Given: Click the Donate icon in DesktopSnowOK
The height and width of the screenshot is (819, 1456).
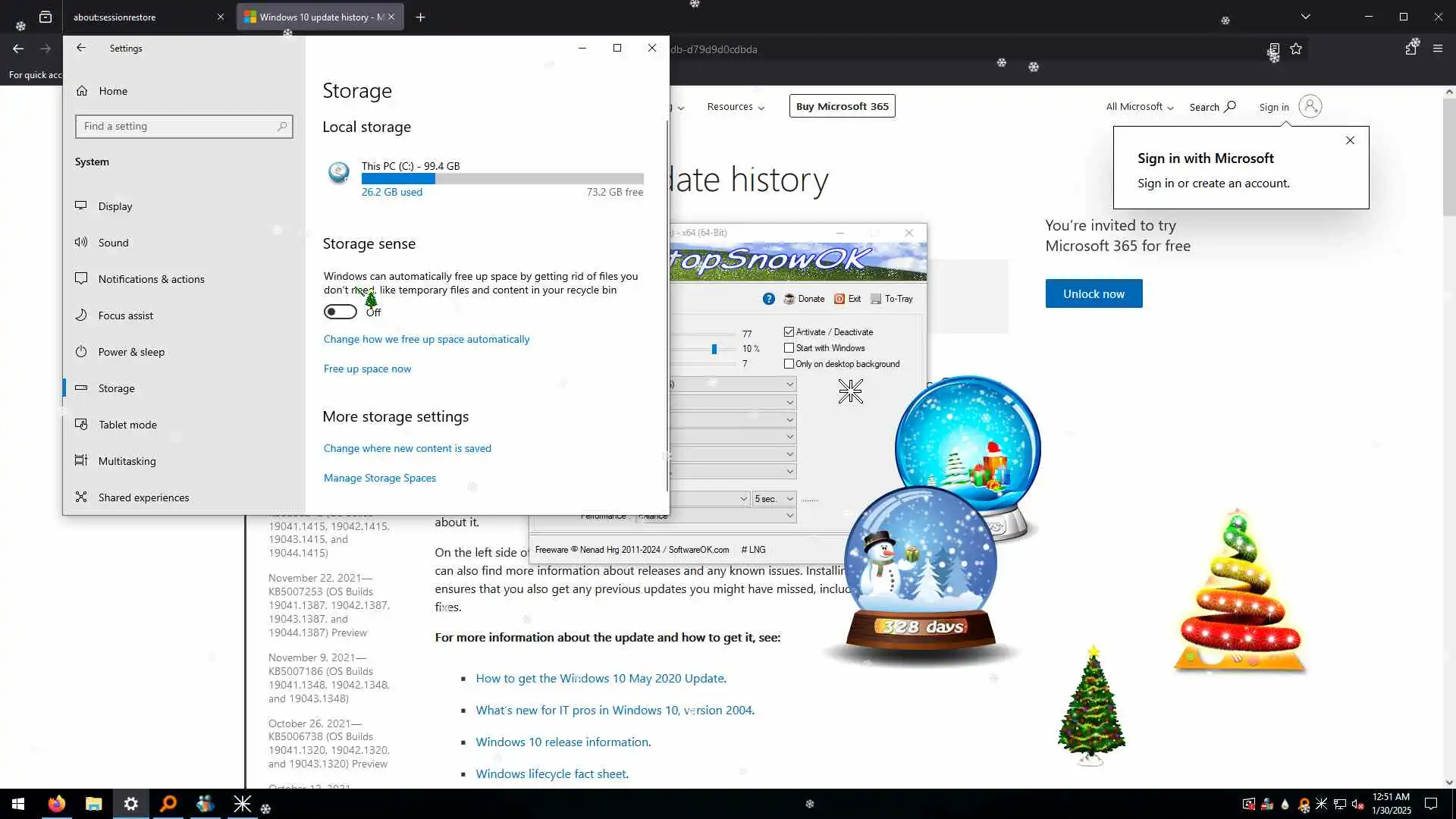Looking at the screenshot, I should 789,299.
